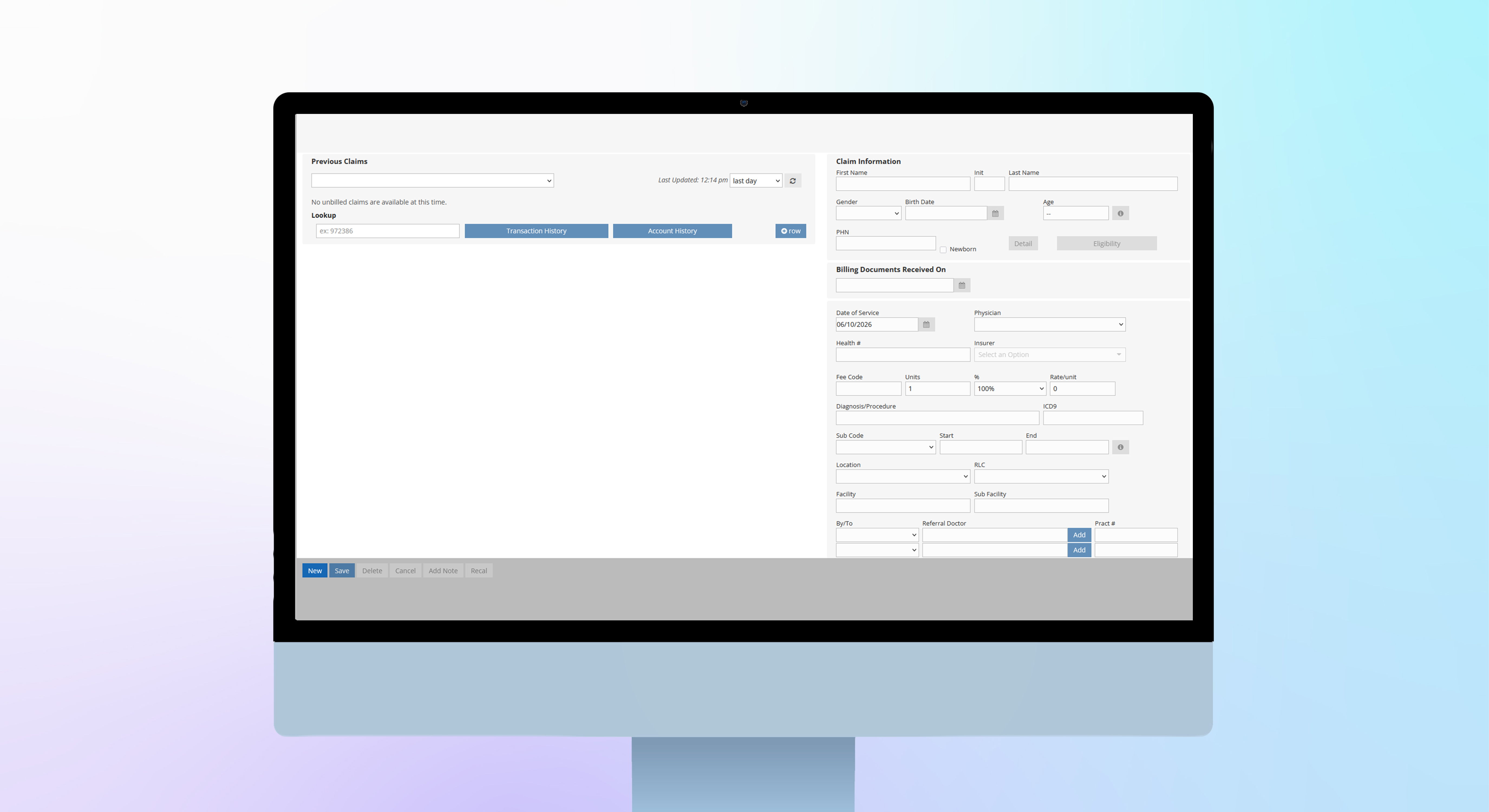Expand the Physician dropdown
Viewport: 1489px width, 812px height.
[1050, 325]
